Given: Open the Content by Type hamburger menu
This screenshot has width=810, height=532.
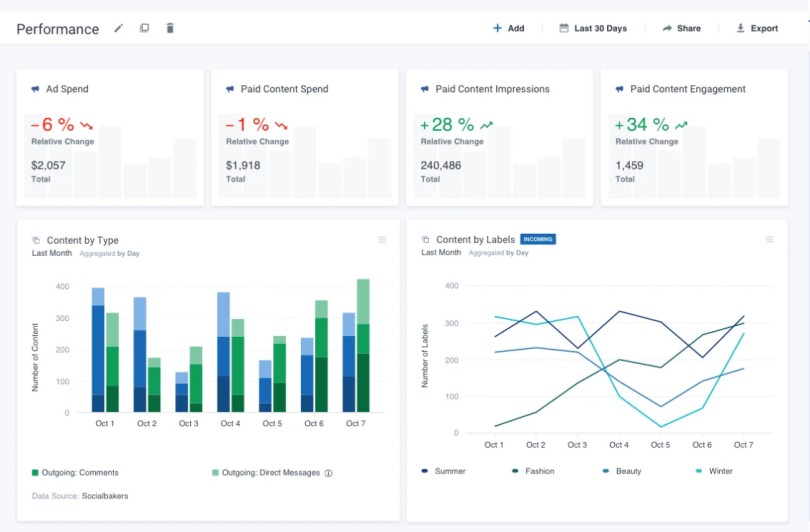Looking at the screenshot, I should 382,240.
